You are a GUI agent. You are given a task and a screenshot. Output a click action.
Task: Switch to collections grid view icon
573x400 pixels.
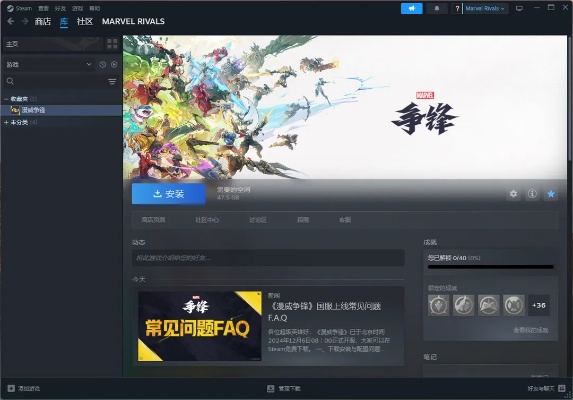112,44
